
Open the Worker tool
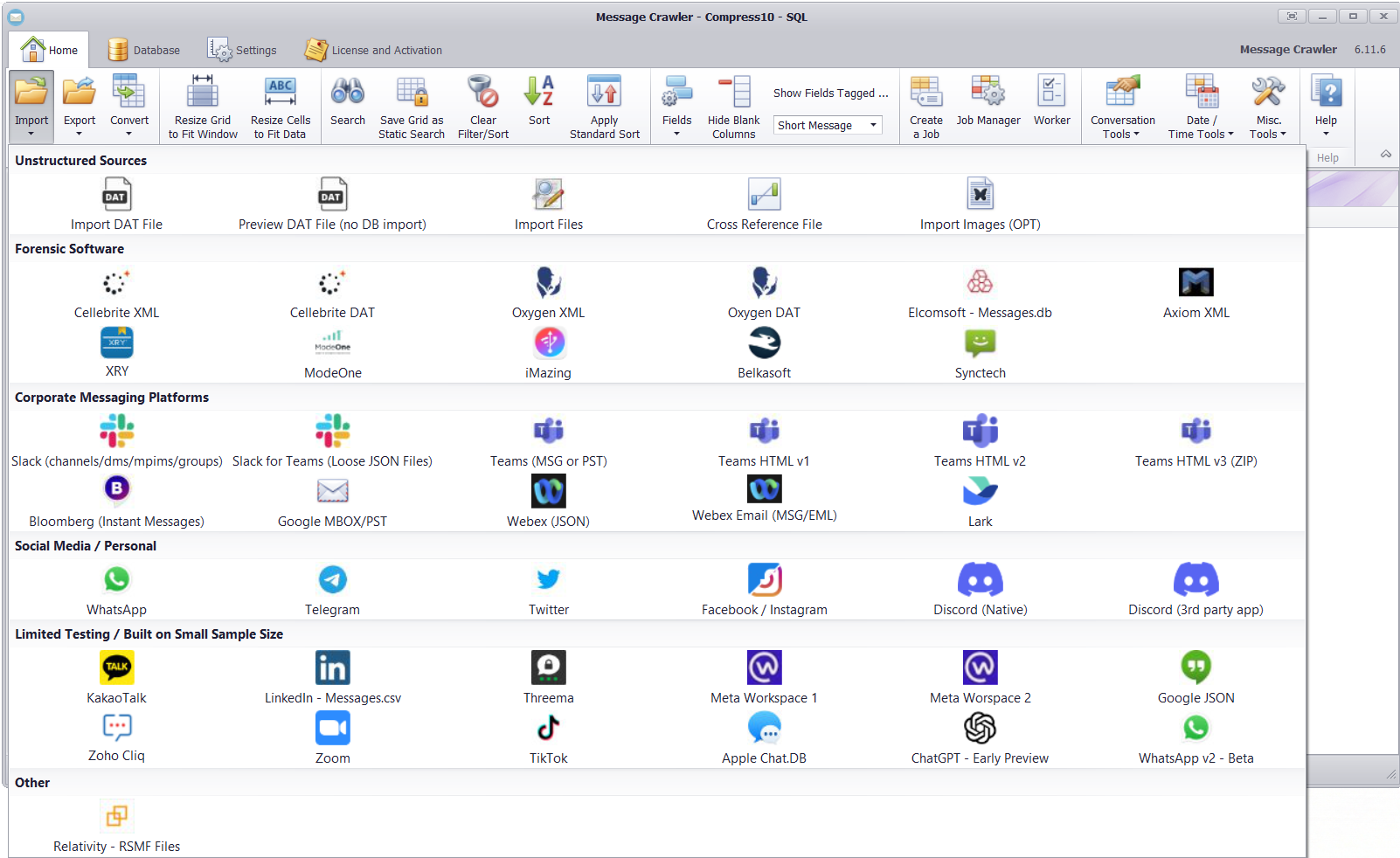(x=1051, y=102)
